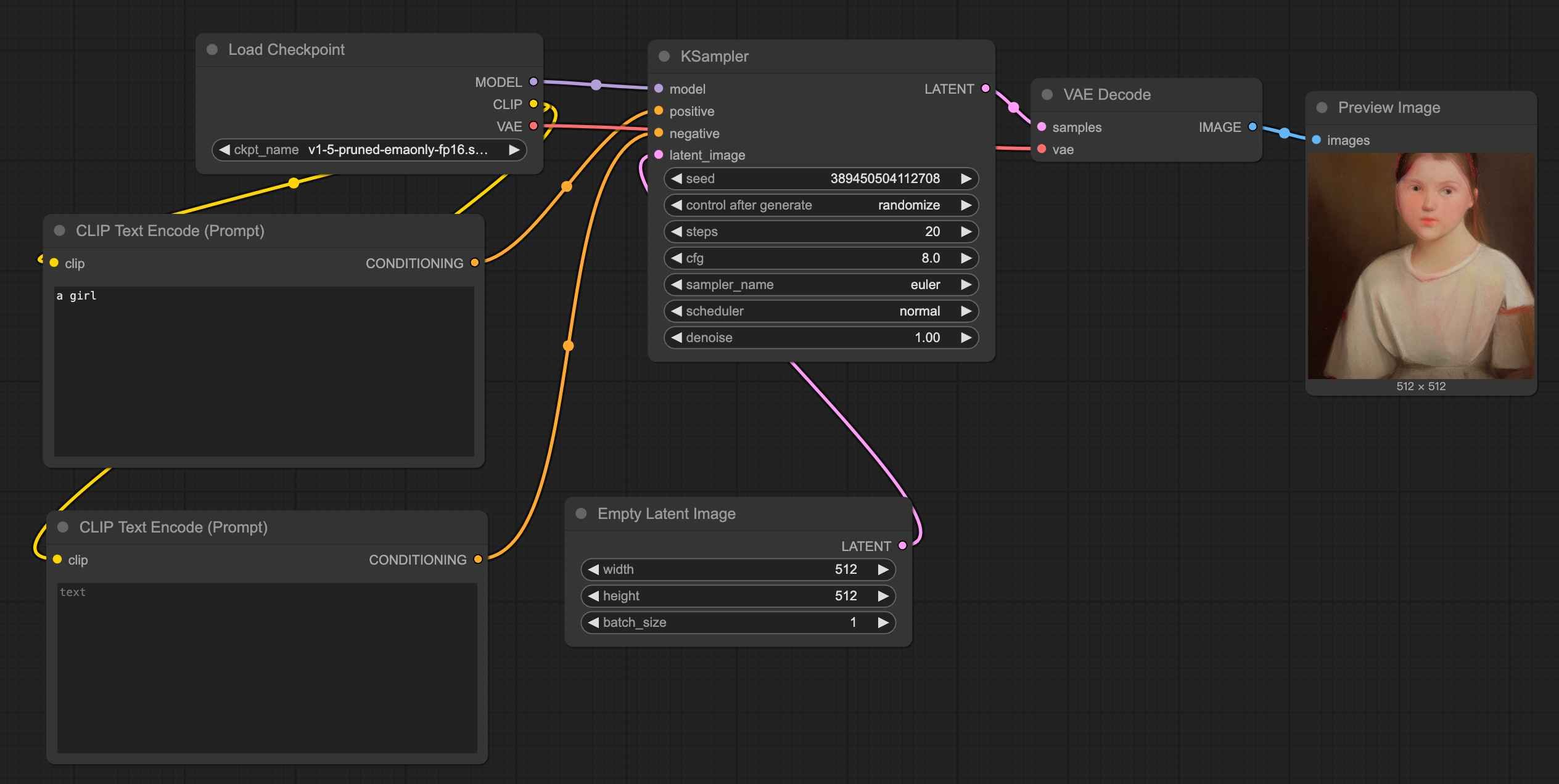
Task: Switch scheduler to previous option with left arrow
Action: click(x=677, y=311)
